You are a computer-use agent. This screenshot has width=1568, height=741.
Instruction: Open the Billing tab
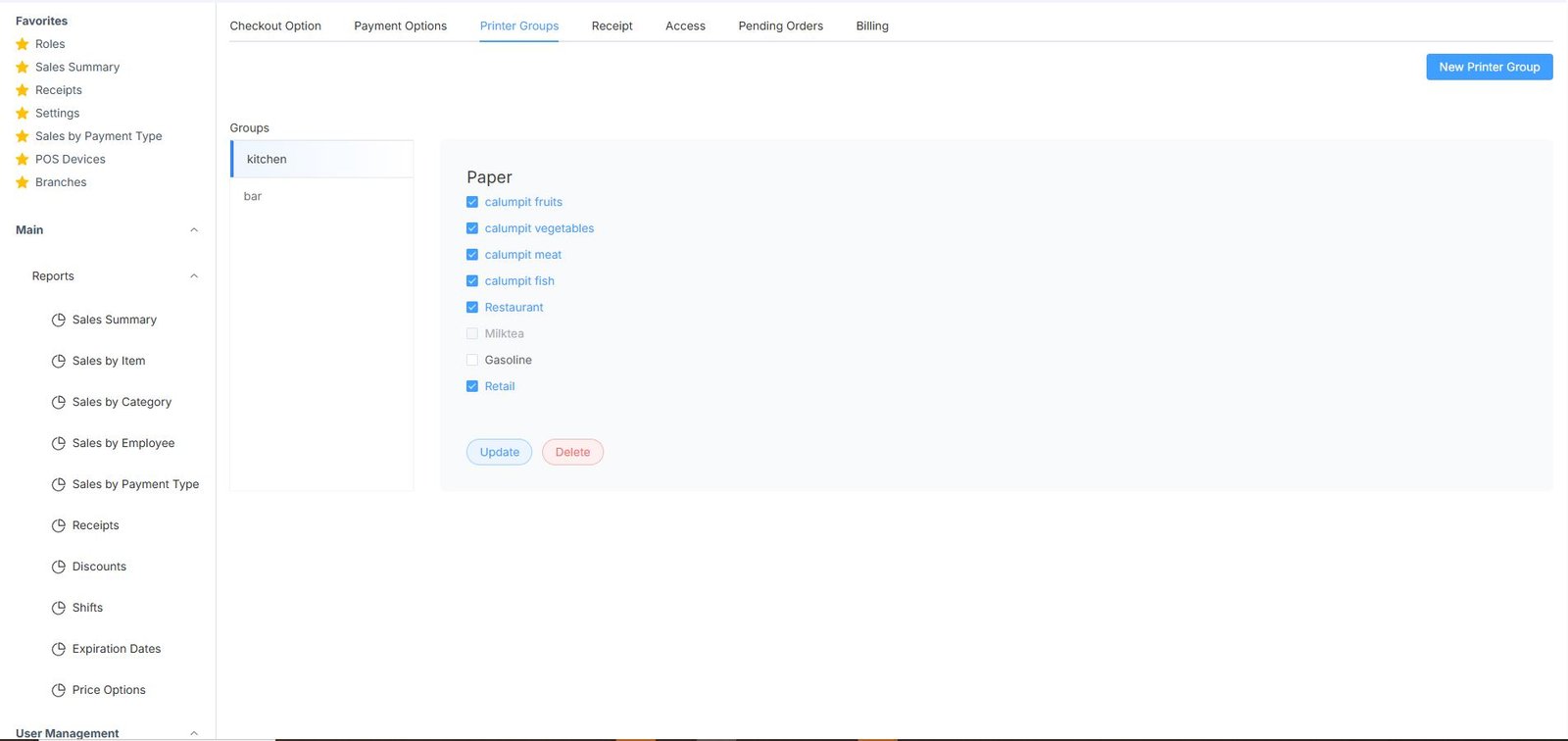872,25
